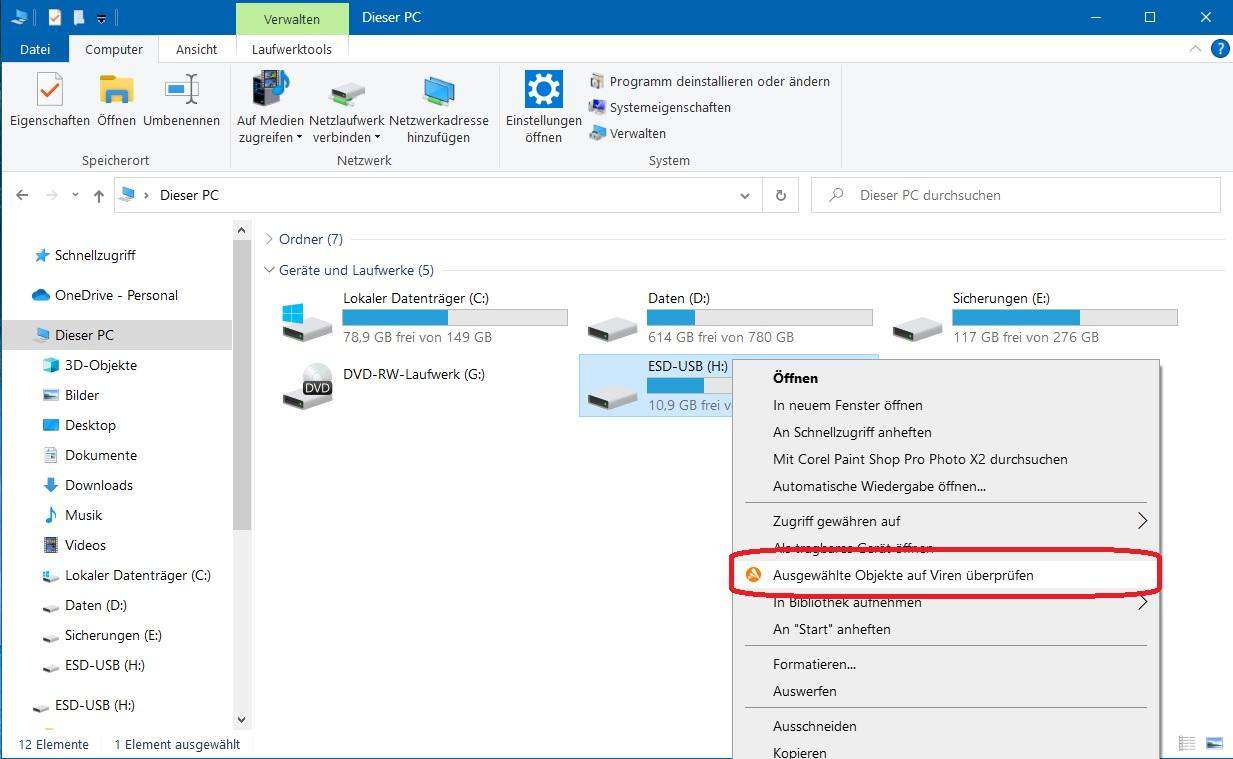This screenshot has height=759, width=1233.
Task: Open quick access toolbar customize dropdown
Action: click(102, 18)
